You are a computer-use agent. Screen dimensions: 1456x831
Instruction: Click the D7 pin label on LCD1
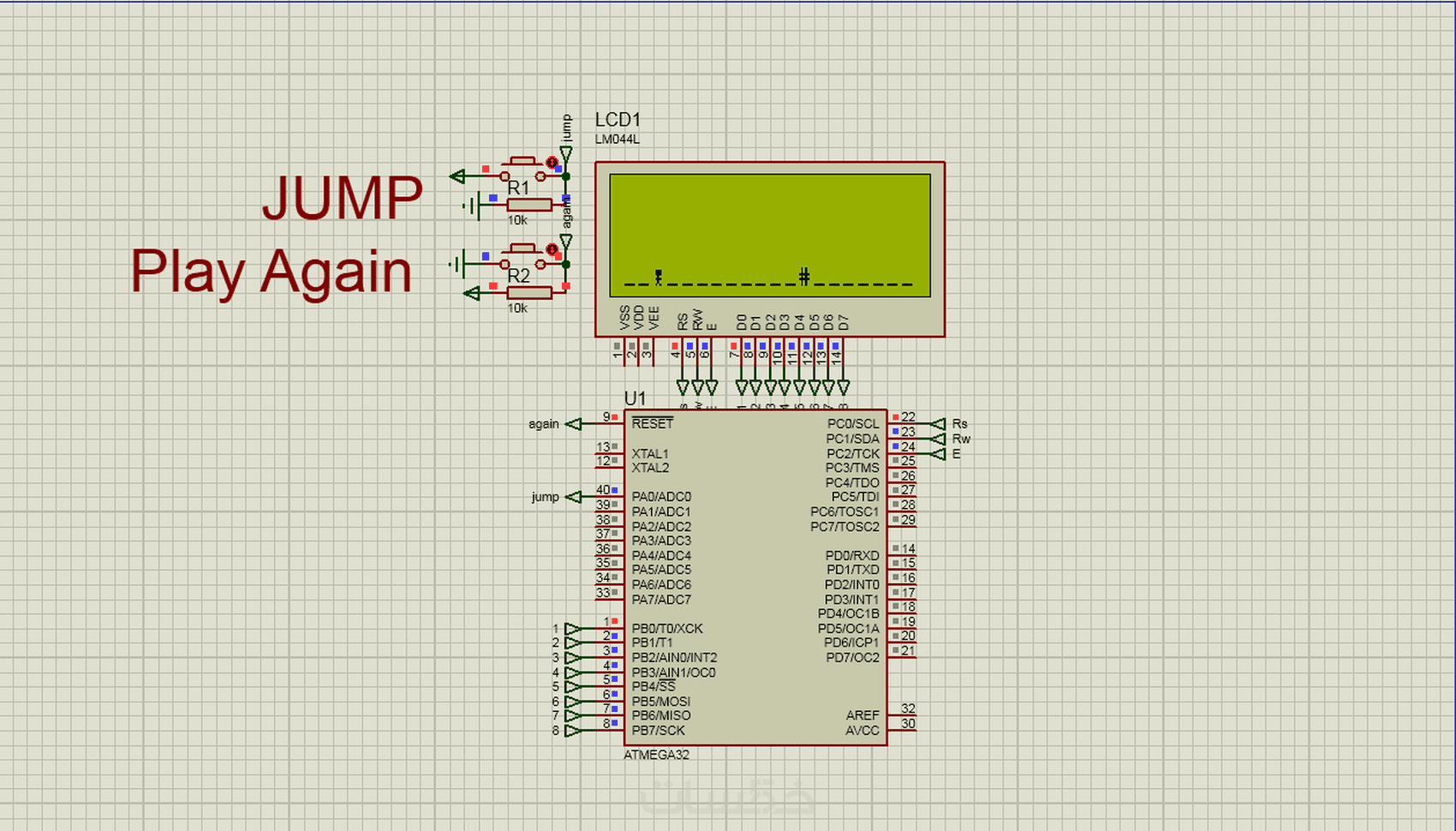(x=844, y=322)
